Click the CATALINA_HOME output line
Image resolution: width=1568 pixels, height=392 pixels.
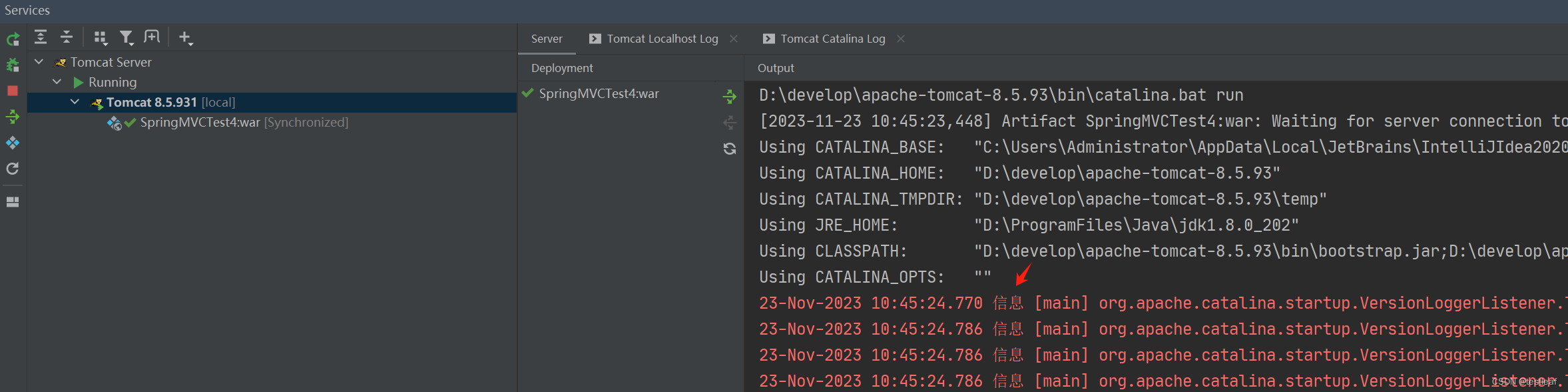pyautogui.click(x=1019, y=173)
